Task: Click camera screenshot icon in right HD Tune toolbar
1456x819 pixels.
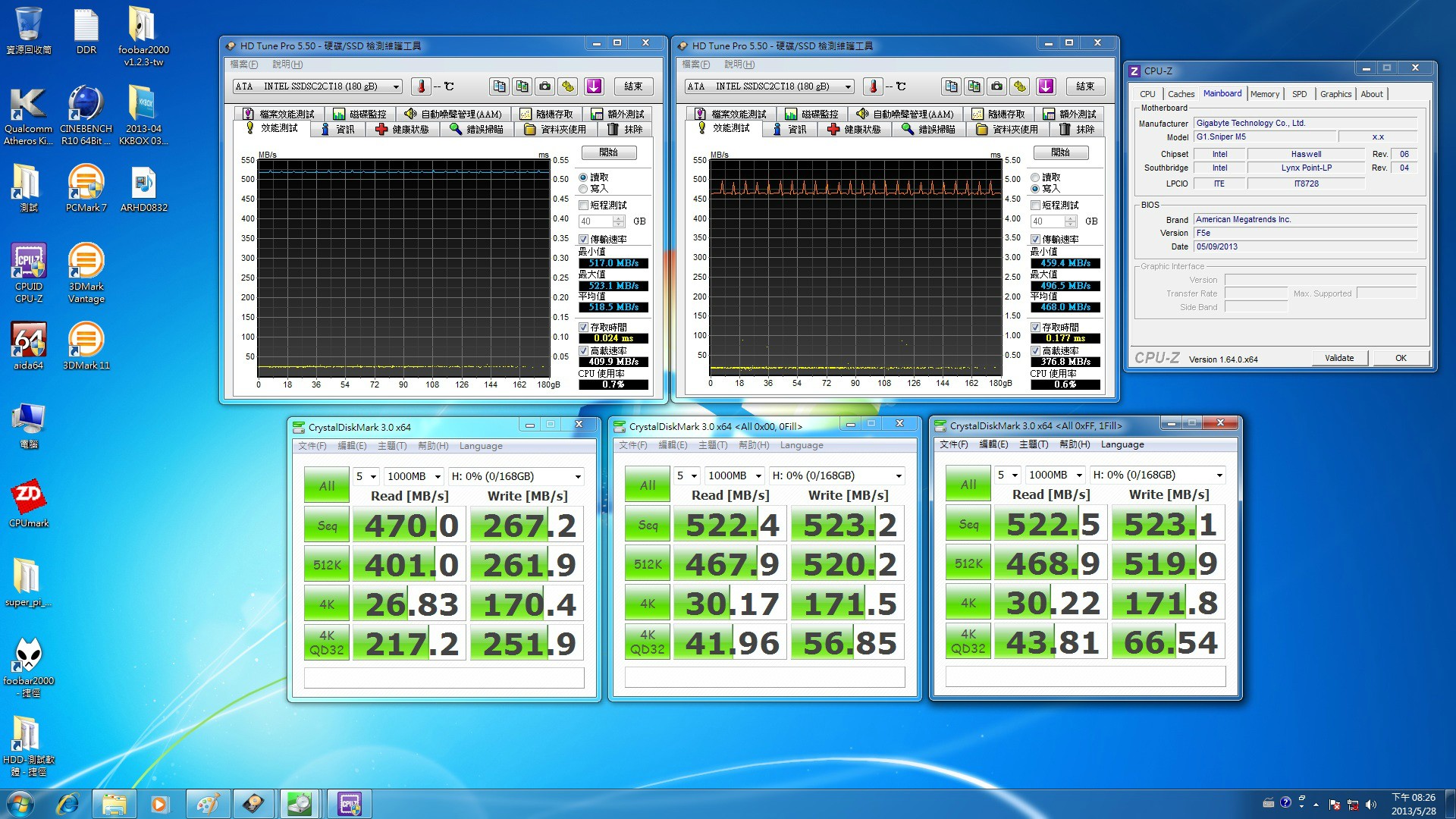Action: tap(996, 86)
